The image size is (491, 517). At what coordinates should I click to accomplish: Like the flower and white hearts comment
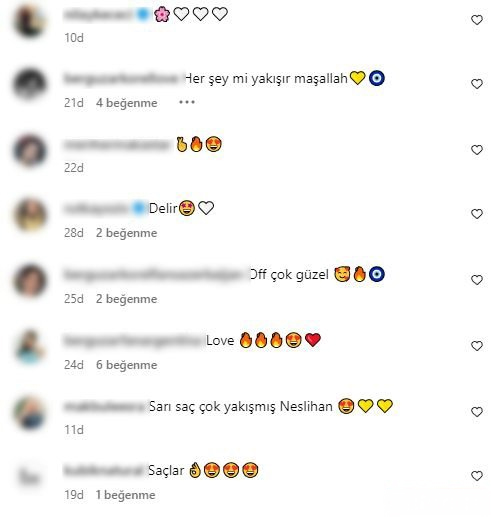tap(477, 20)
